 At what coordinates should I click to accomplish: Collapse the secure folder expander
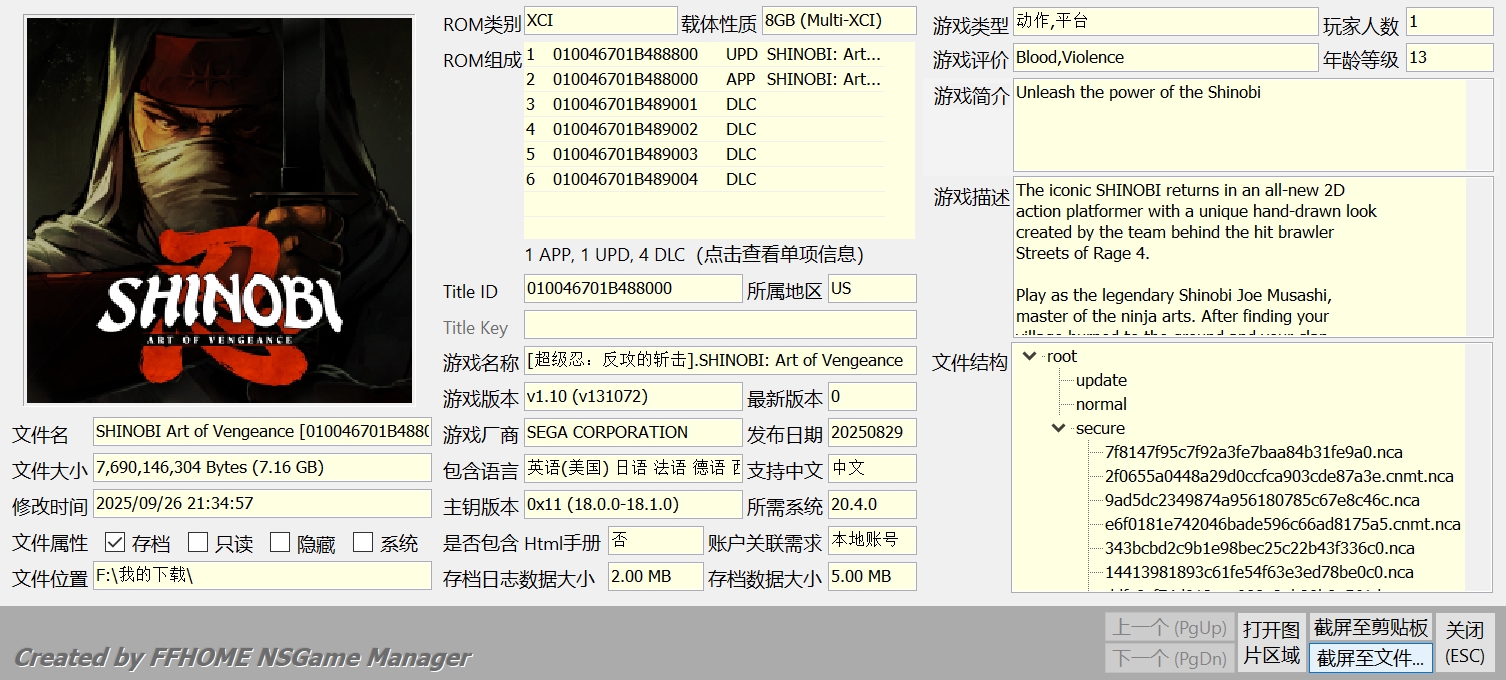point(1058,428)
